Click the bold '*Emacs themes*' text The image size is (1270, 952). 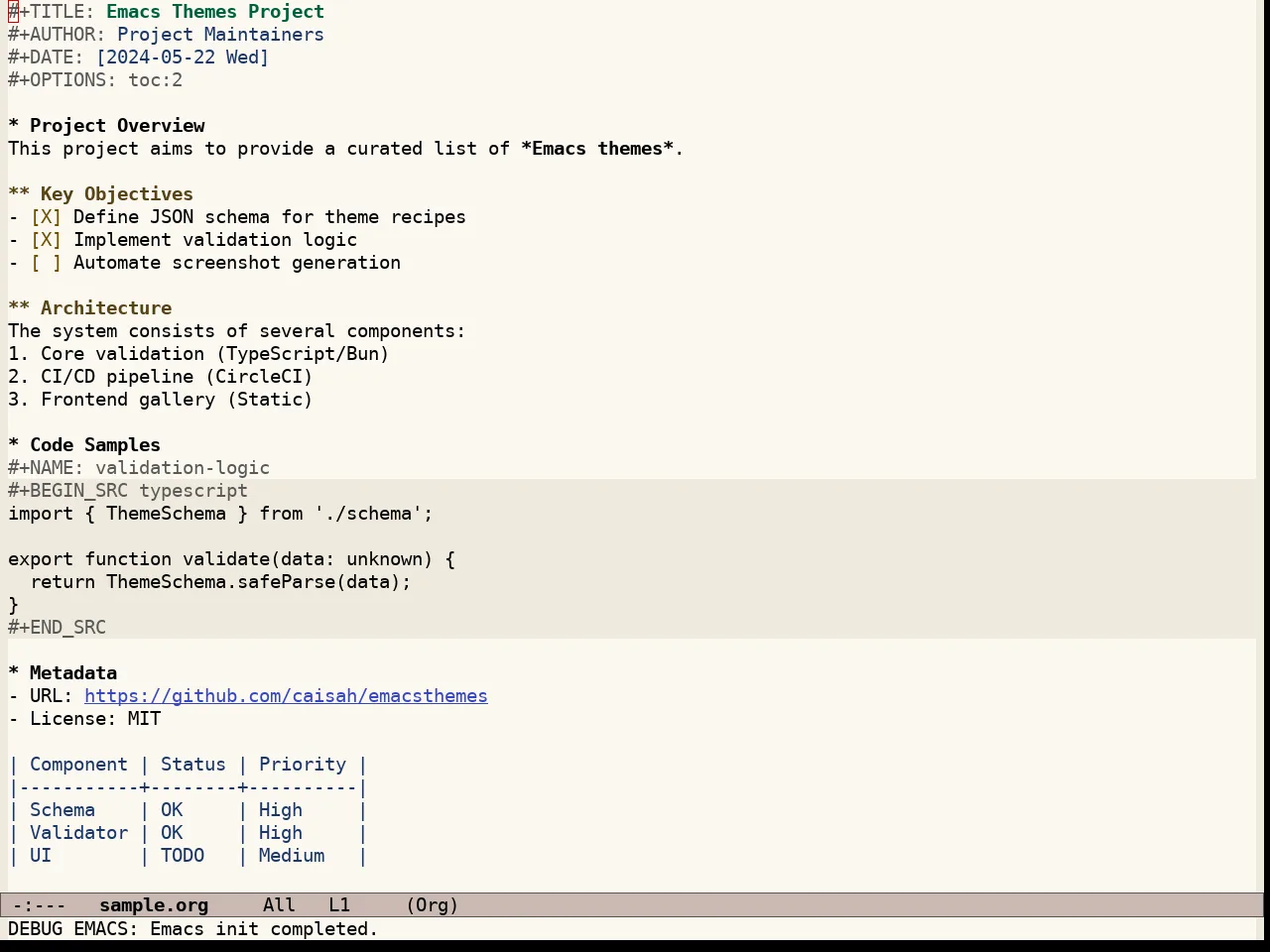596,149
